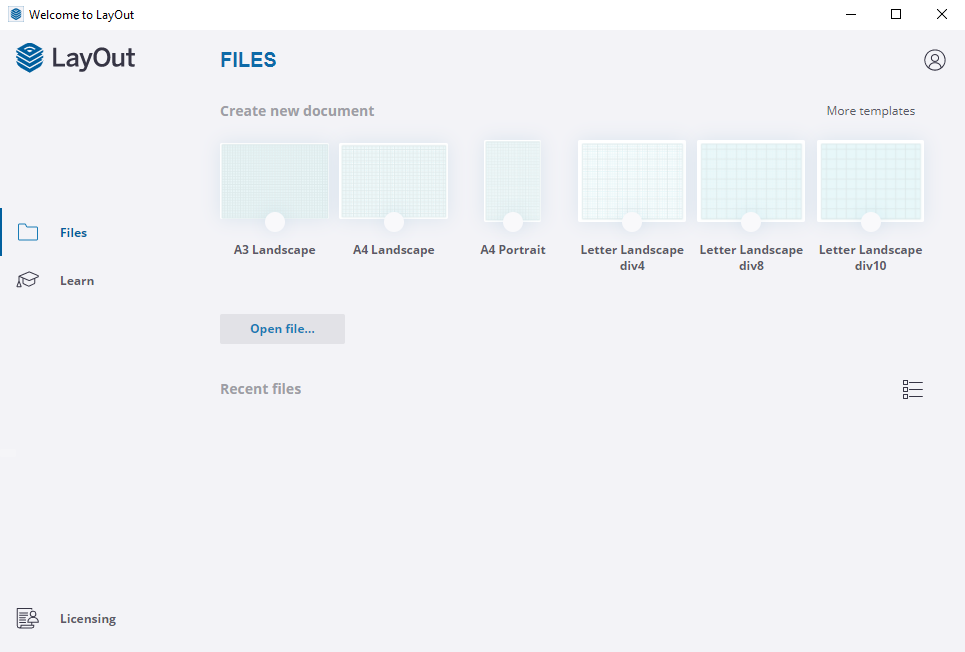965x652 pixels.
Task: Set A4 Portrait as default via circle
Action: point(513,222)
